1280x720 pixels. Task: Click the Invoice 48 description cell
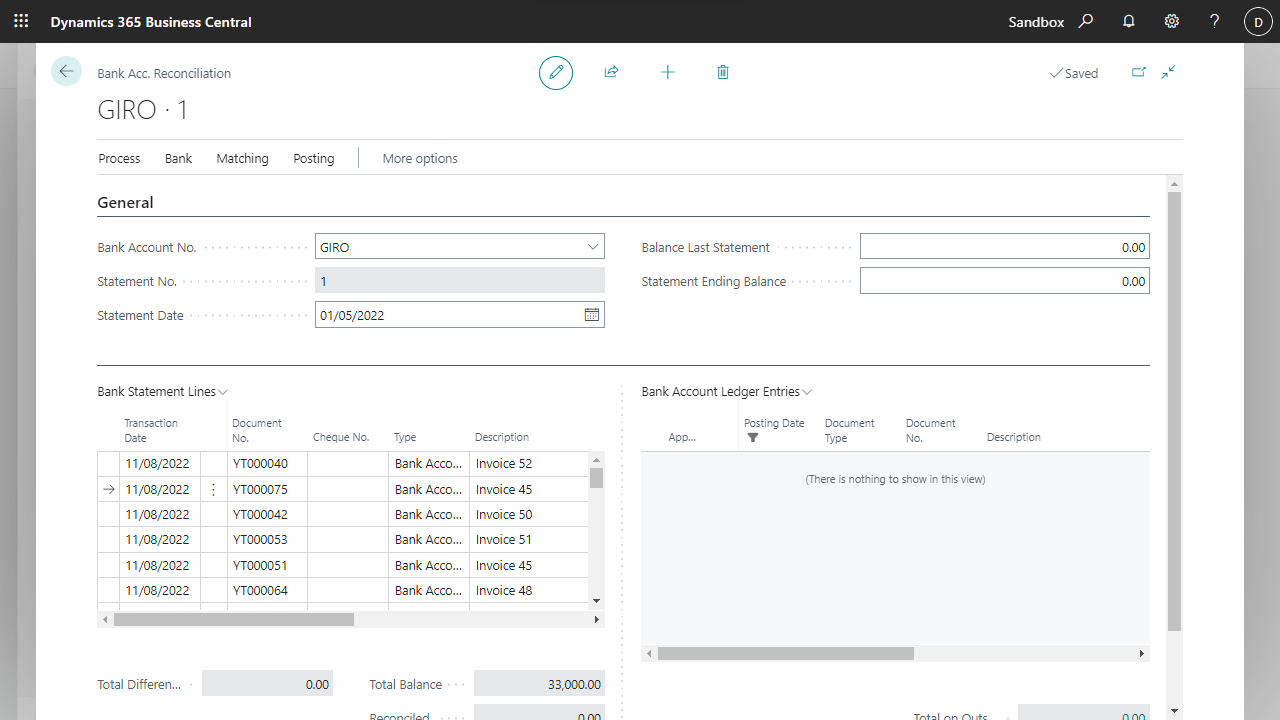click(529, 591)
